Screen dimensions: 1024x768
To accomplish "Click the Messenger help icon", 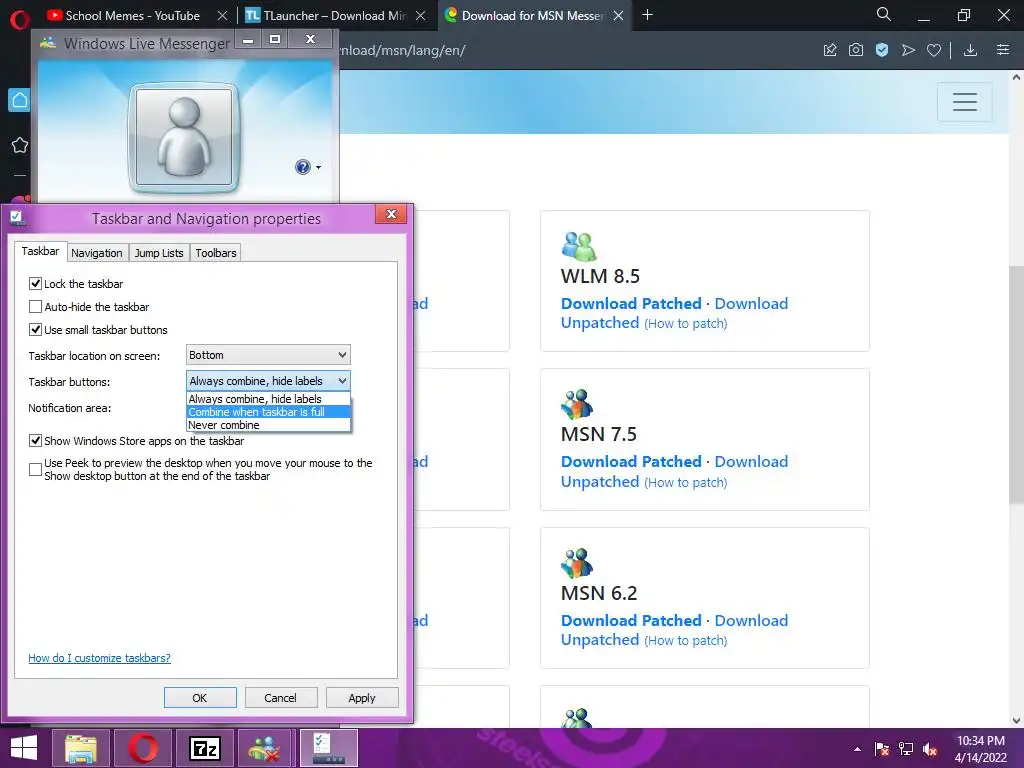I will [302, 167].
